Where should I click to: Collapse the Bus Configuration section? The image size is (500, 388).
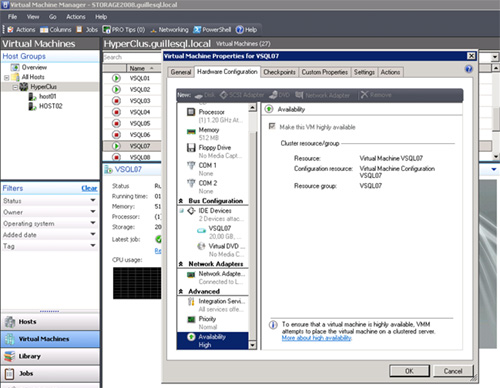tap(181, 201)
